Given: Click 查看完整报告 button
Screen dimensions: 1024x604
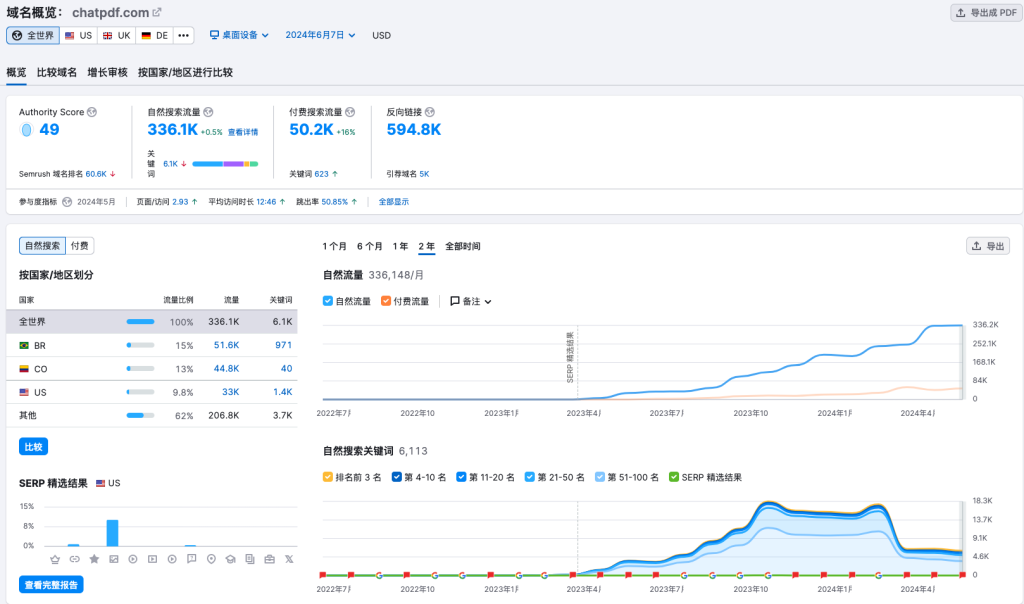Looking at the screenshot, I should click(51, 584).
